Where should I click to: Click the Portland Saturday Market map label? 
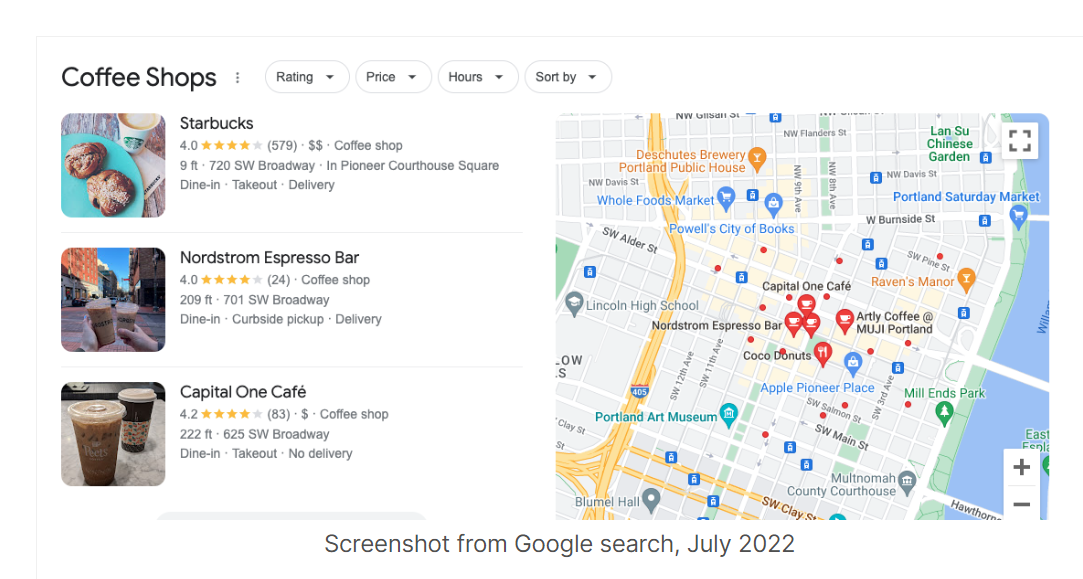(966, 197)
